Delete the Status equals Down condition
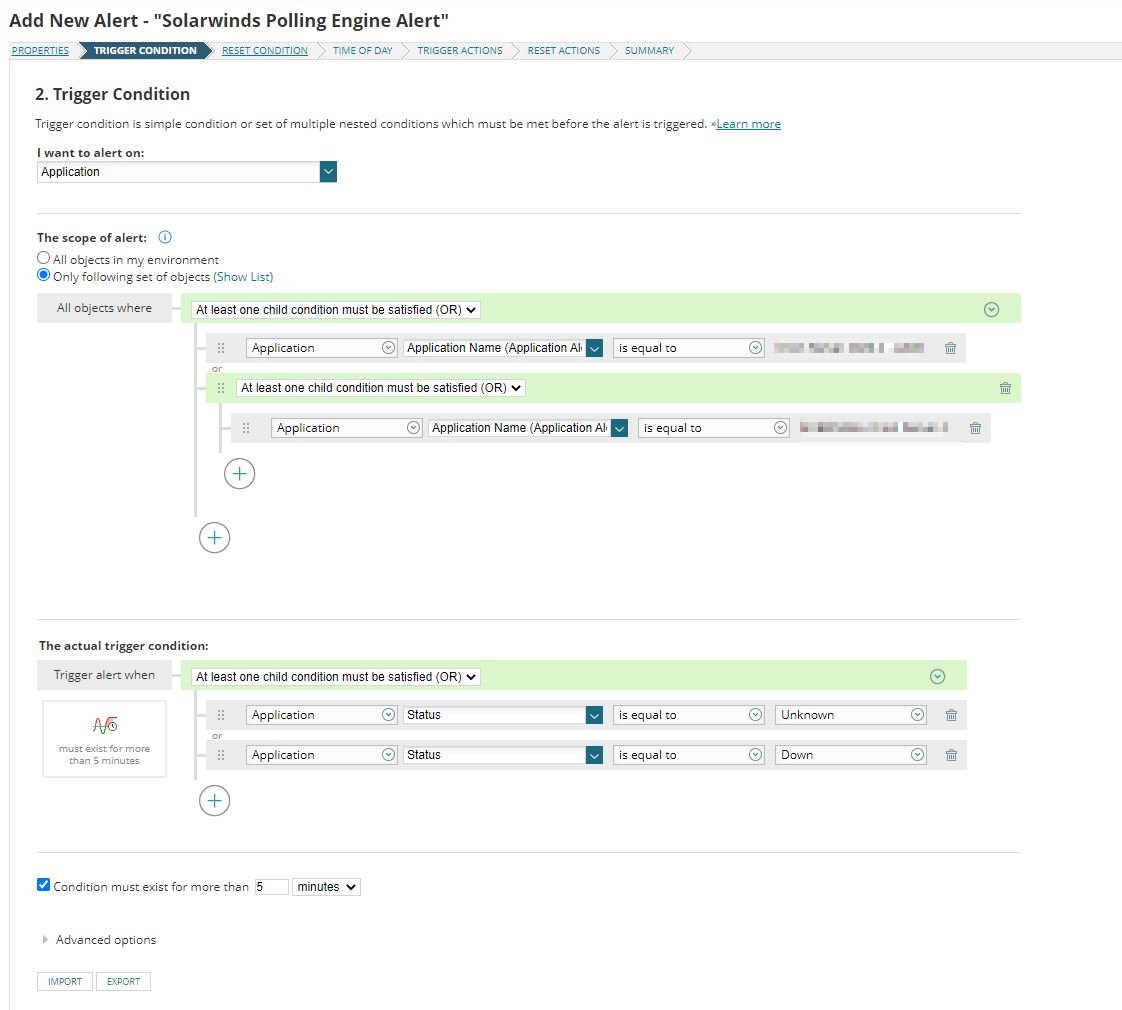1122x1010 pixels. pyautogui.click(x=951, y=755)
